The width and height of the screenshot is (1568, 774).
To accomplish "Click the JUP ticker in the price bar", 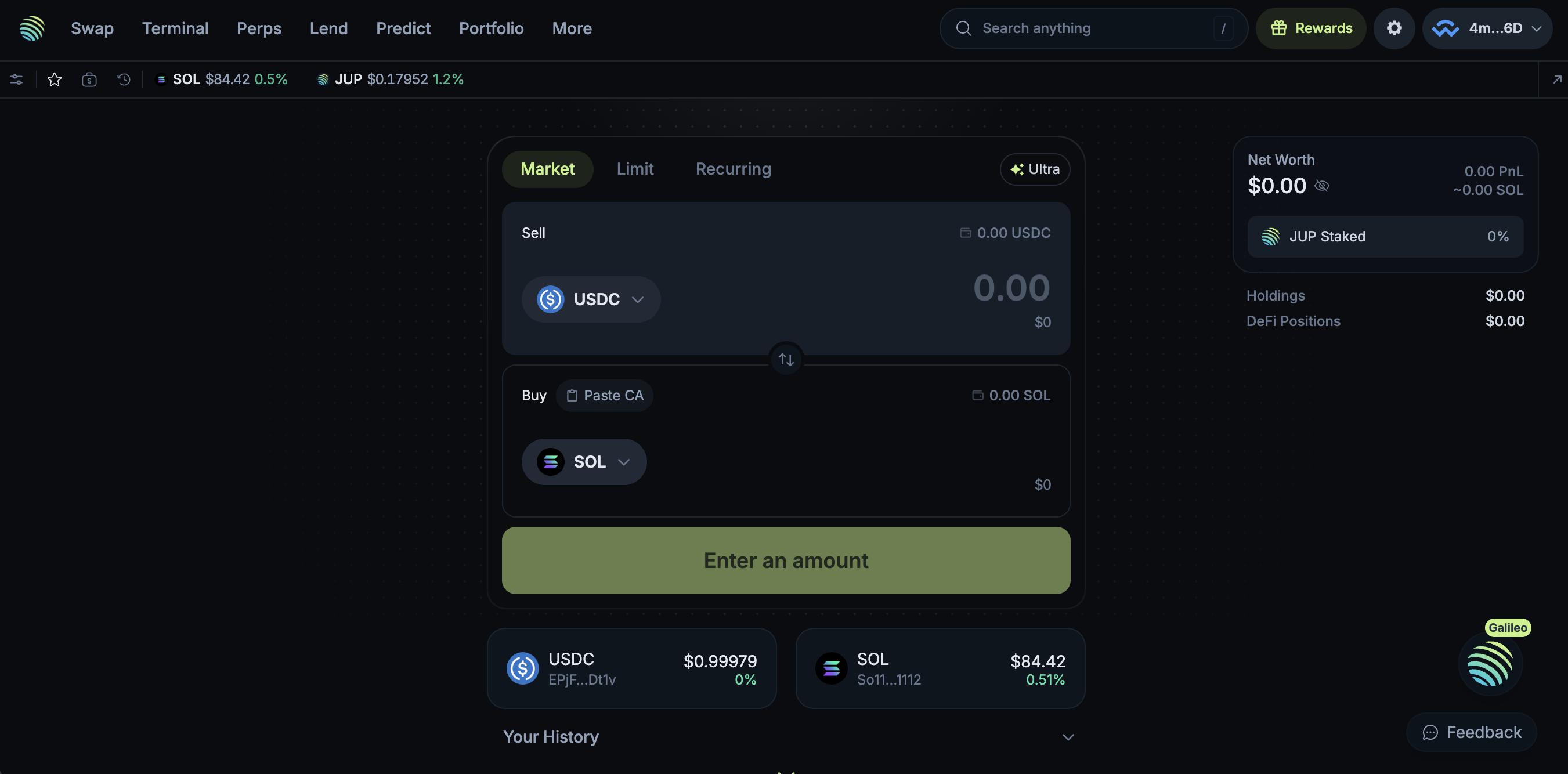I will coord(390,79).
